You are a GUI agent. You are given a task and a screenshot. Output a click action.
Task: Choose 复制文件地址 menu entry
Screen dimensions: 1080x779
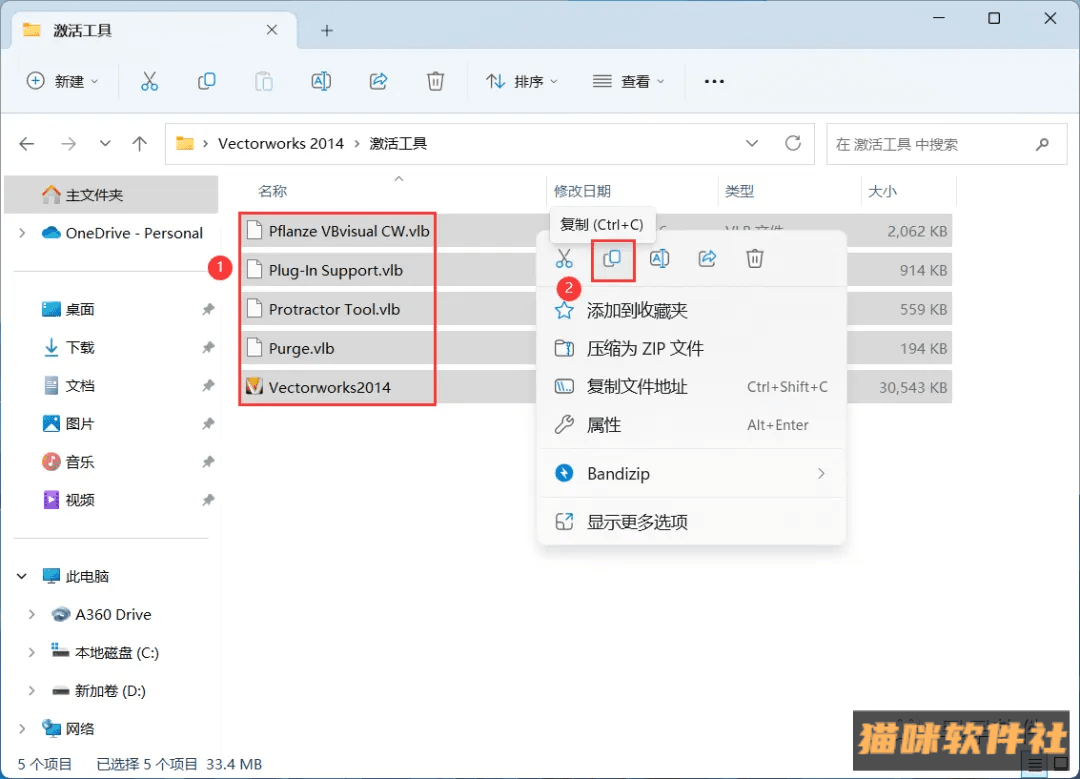(692, 386)
